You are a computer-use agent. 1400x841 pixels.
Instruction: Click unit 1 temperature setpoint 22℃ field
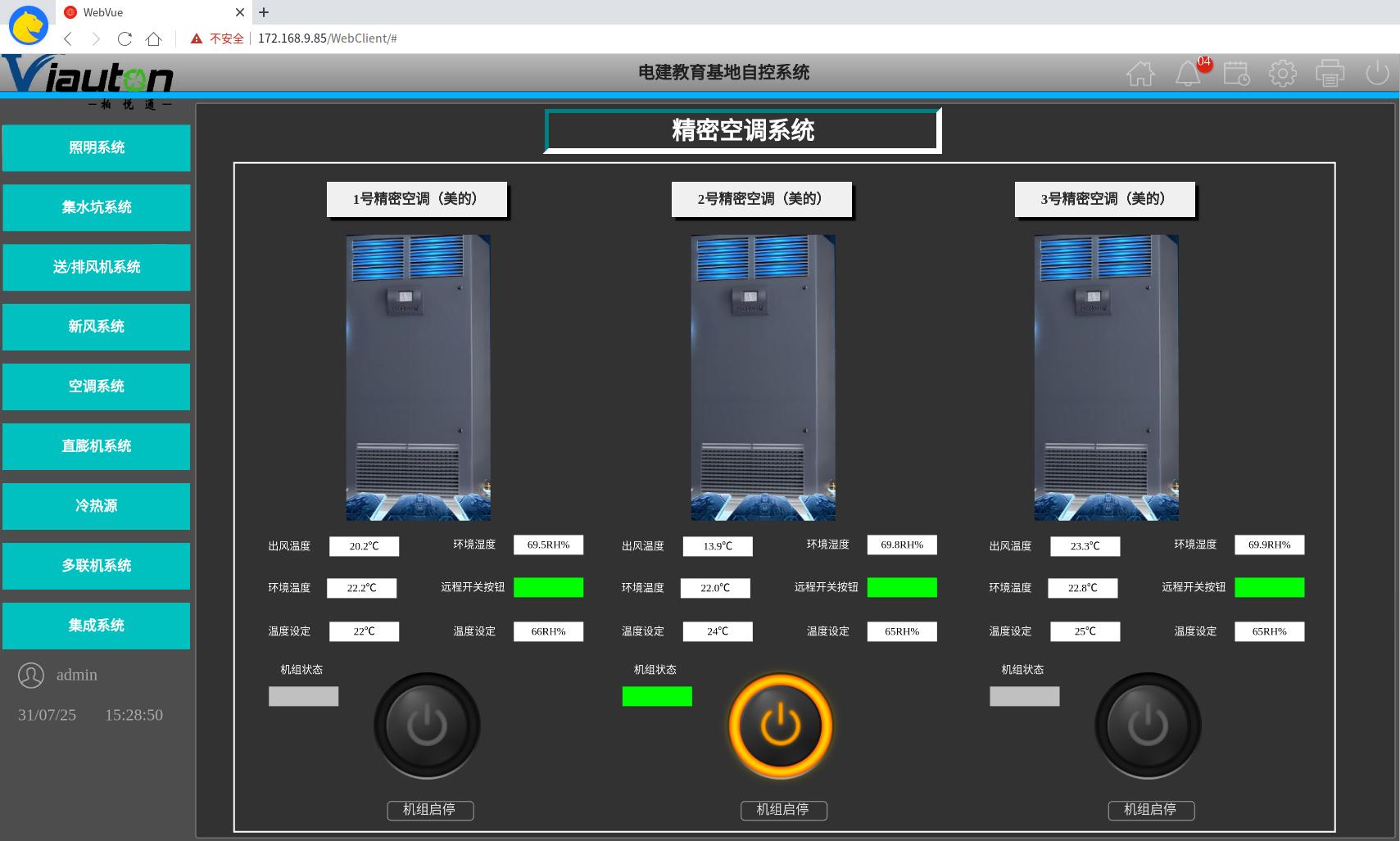click(365, 631)
